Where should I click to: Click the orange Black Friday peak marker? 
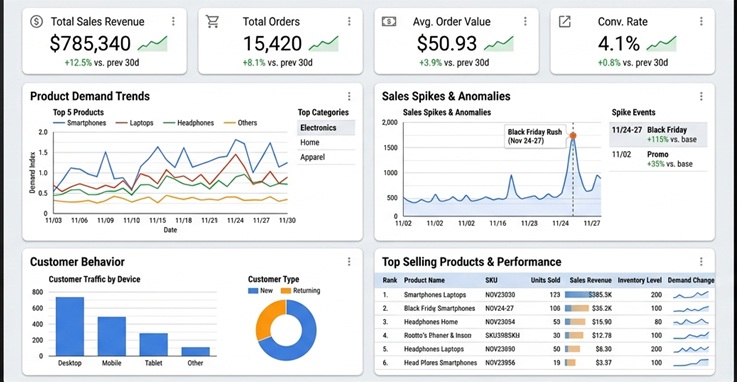tap(573, 136)
